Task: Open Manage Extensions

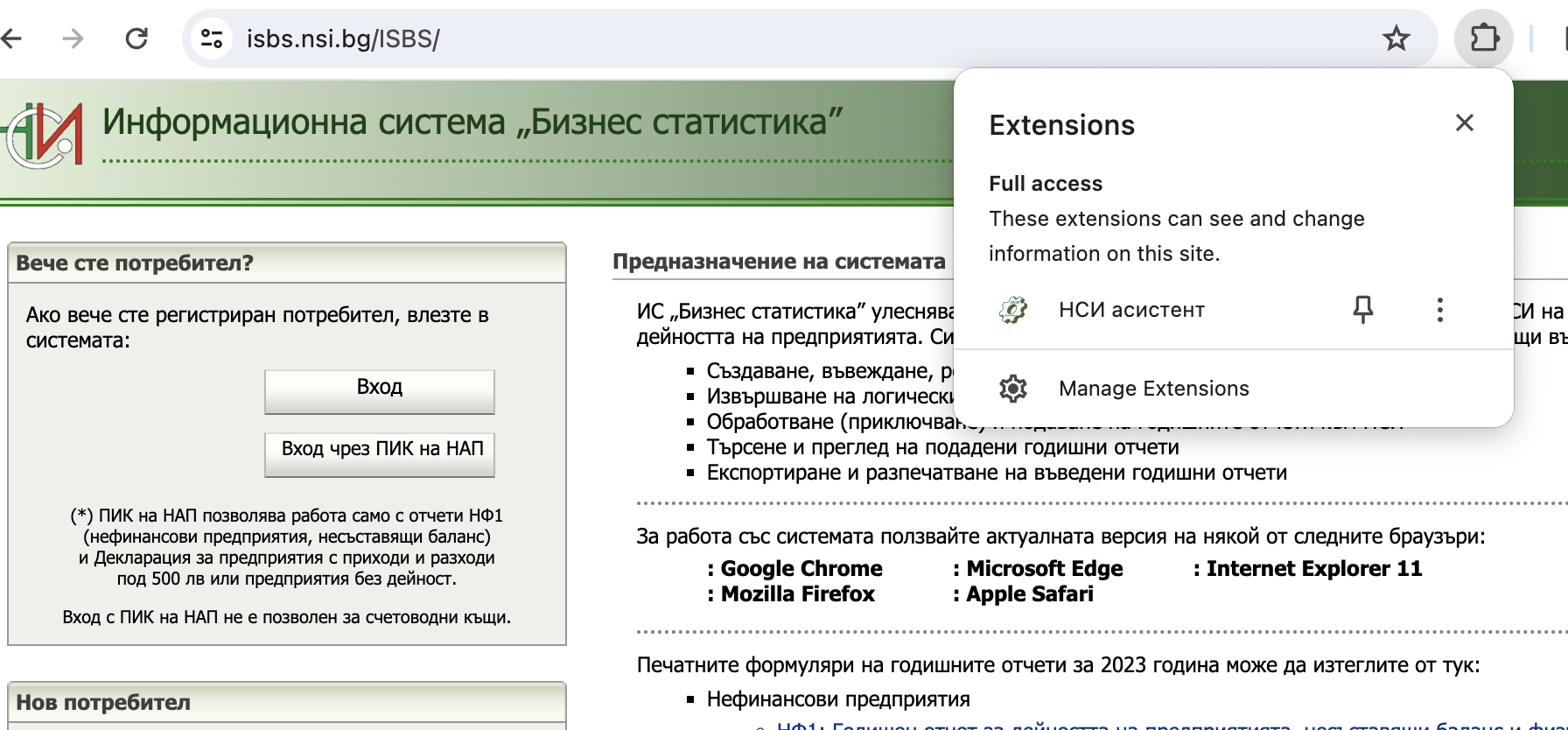Action: coord(1234,389)
